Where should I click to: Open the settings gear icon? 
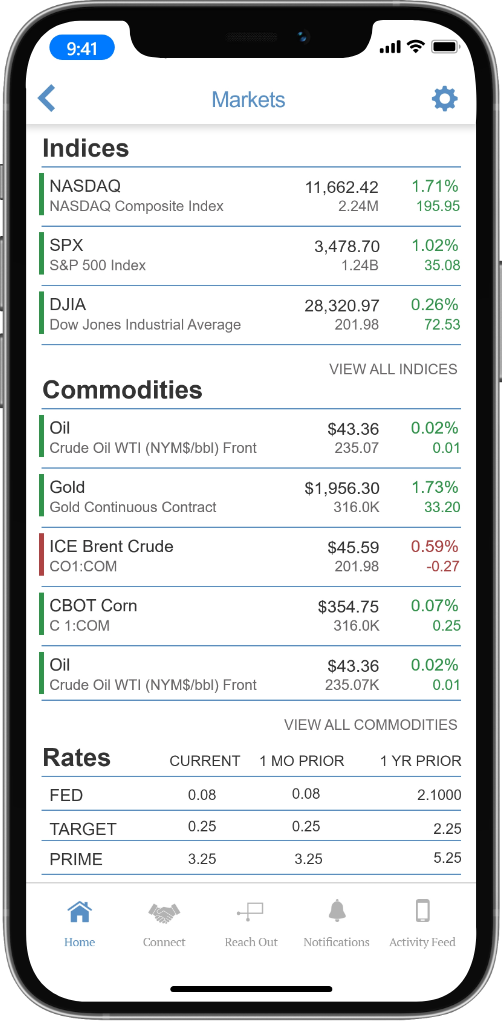point(445,99)
